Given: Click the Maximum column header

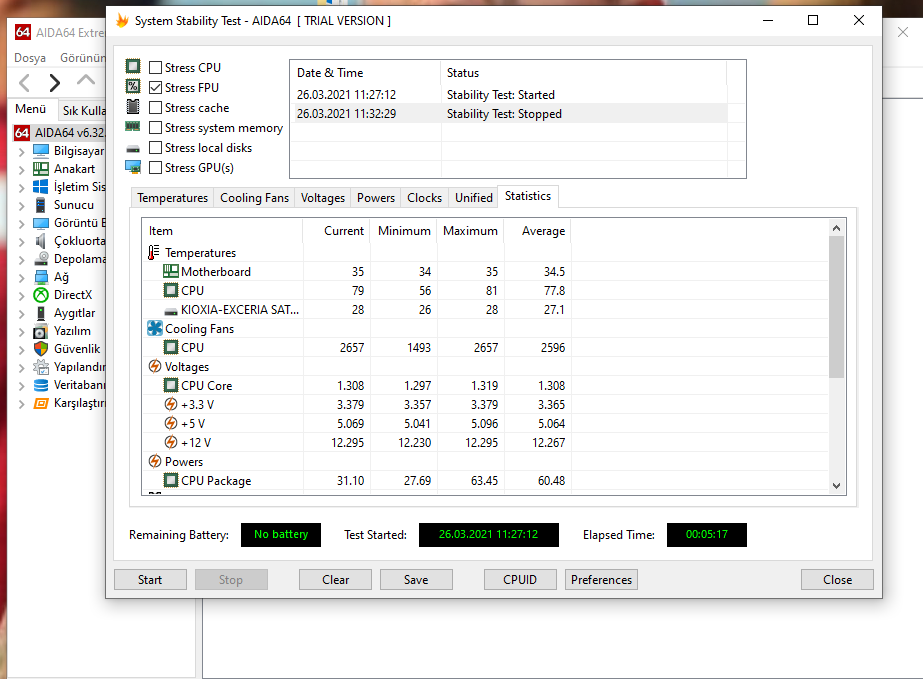Looking at the screenshot, I should [x=470, y=231].
